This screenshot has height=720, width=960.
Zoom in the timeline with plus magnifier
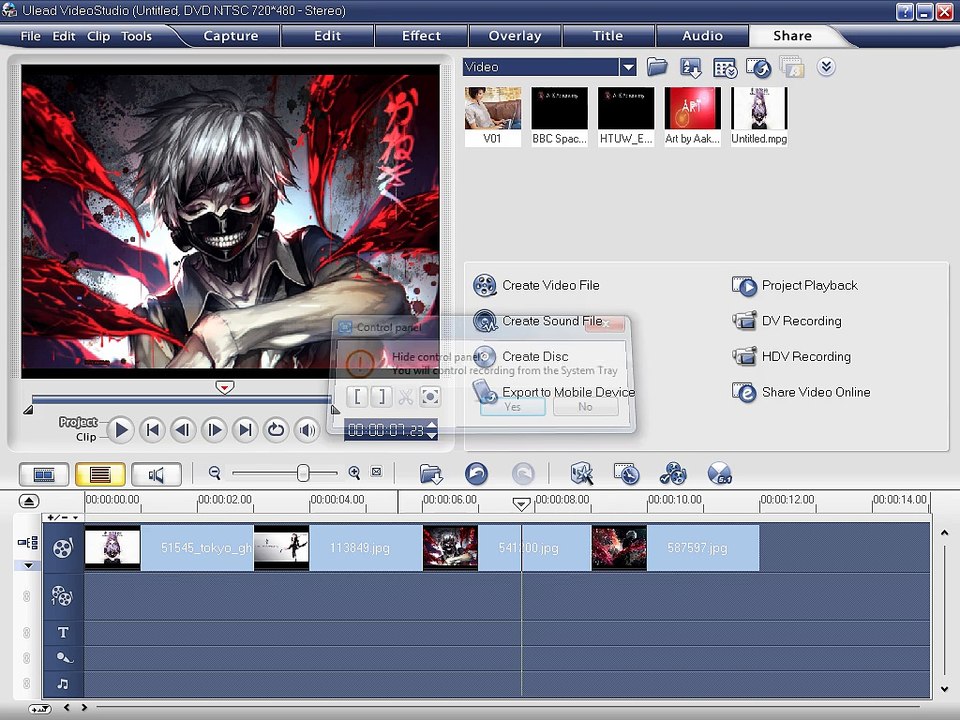[x=354, y=473]
